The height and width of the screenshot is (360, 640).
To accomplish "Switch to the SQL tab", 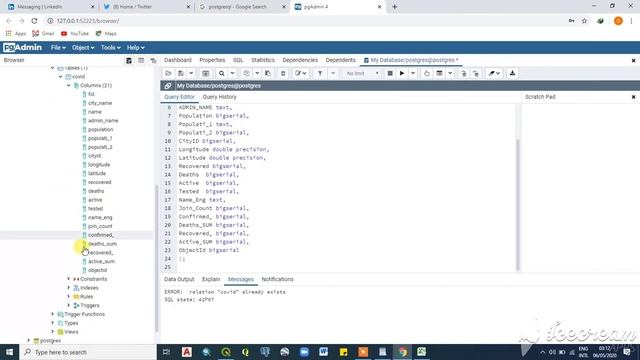I will pos(238,60).
